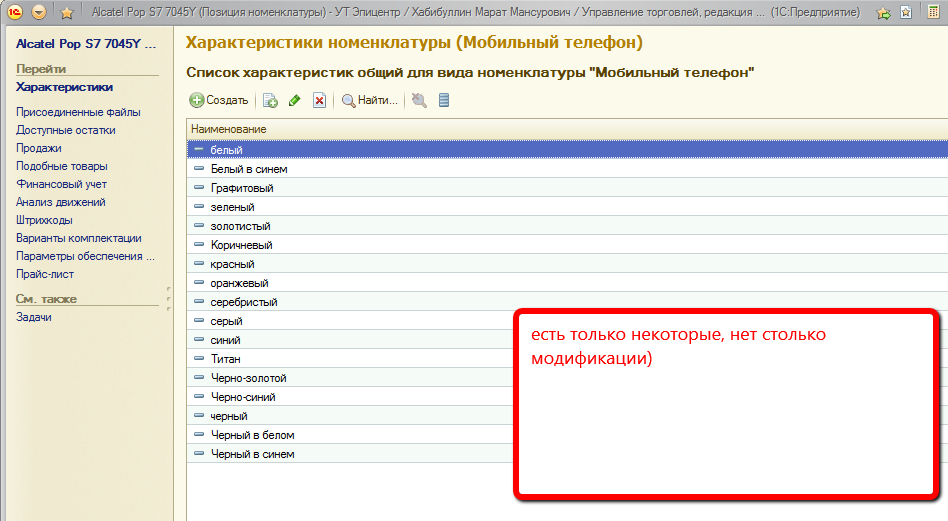Open Прайс-лист from the sidebar
948x521 pixels.
pyautogui.click(x=45, y=274)
